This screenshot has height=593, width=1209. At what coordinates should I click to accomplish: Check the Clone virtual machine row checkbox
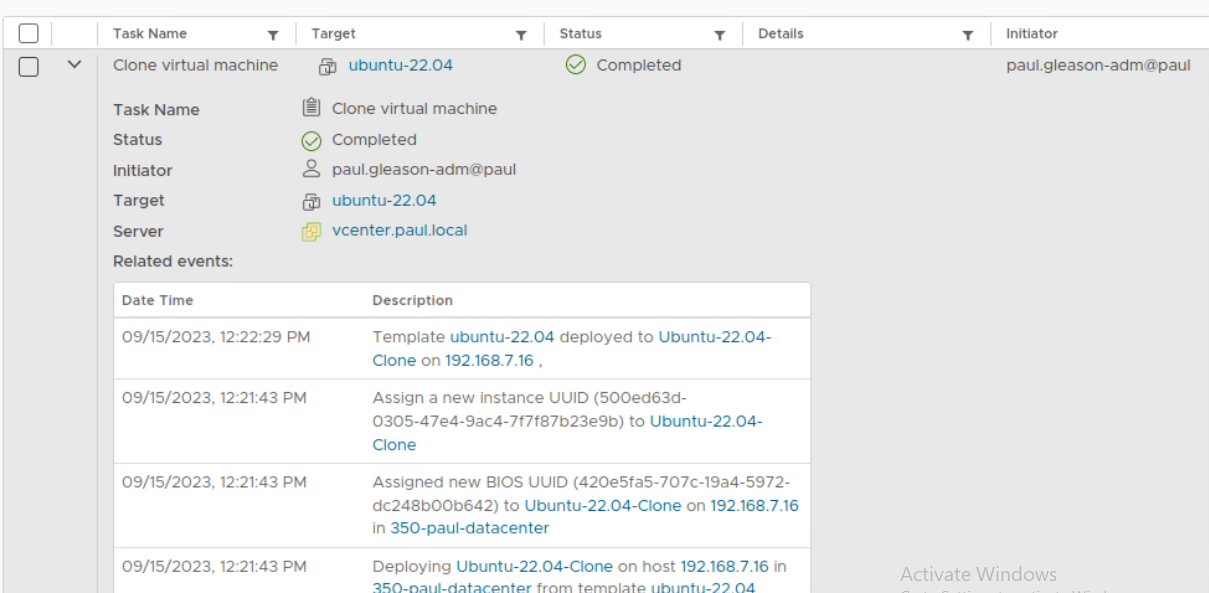29,66
